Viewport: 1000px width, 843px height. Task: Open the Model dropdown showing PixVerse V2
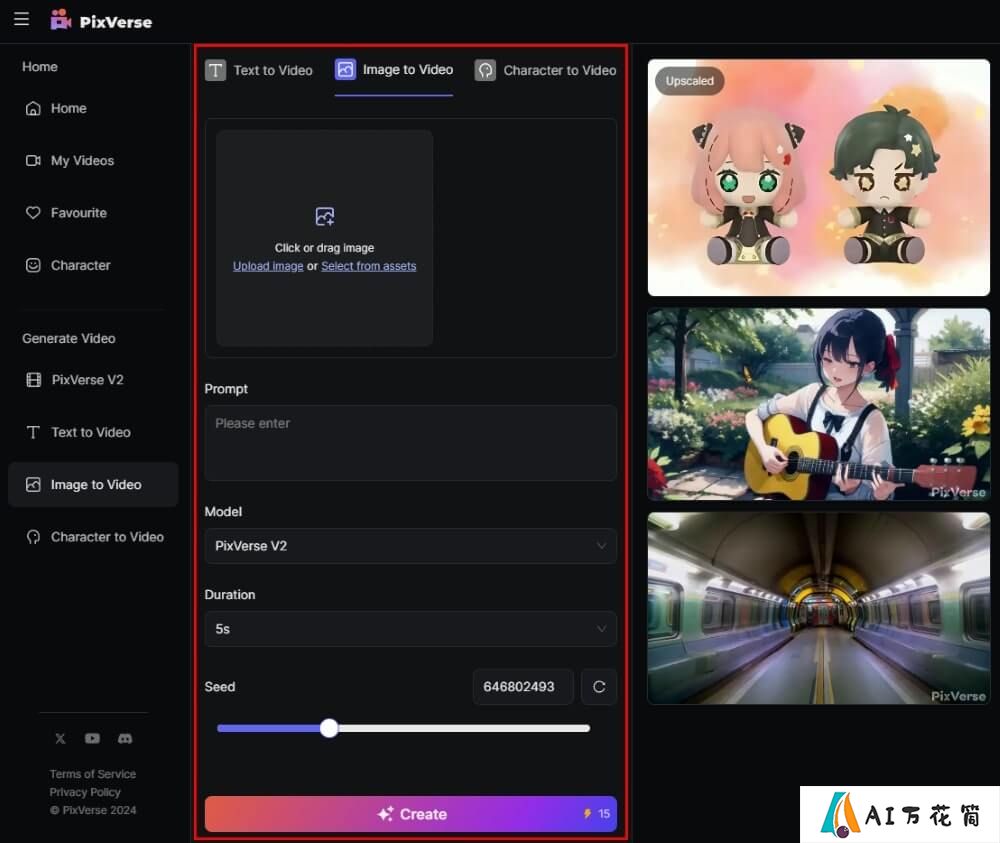point(411,546)
